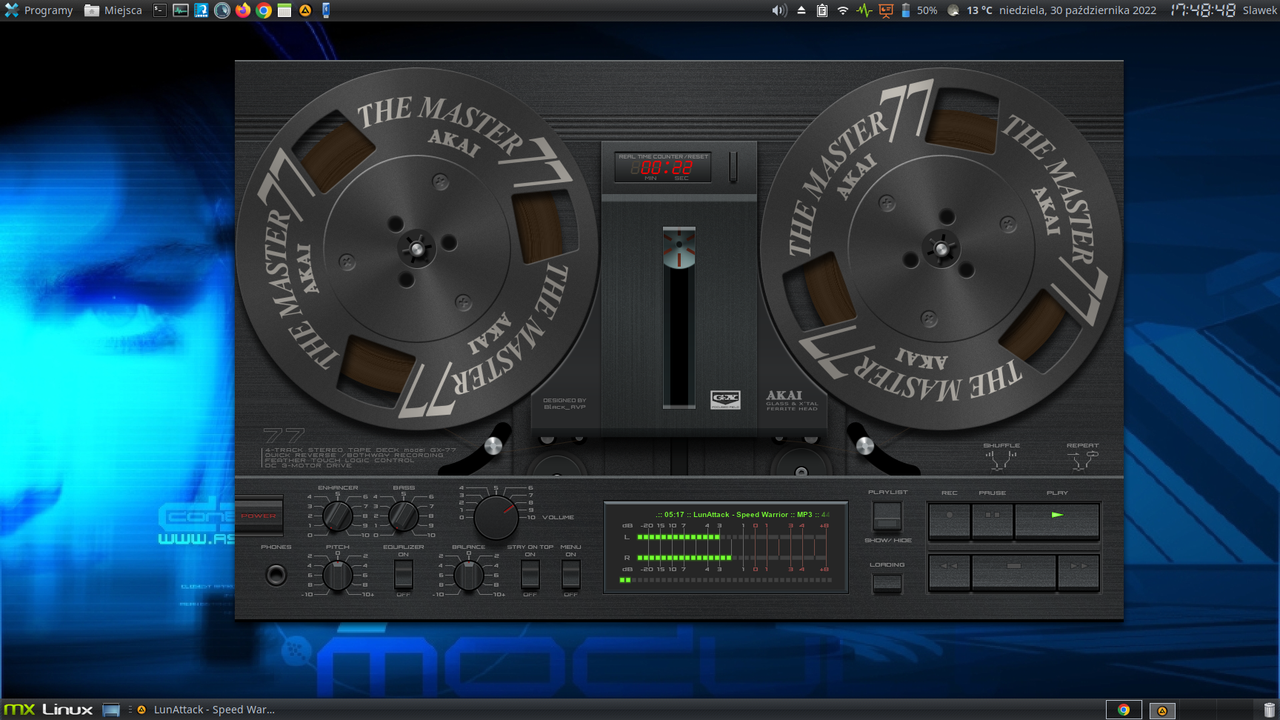Image resolution: width=1280 pixels, height=720 pixels.
Task: Click the PITCH knob
Action: tap(338, 576)
